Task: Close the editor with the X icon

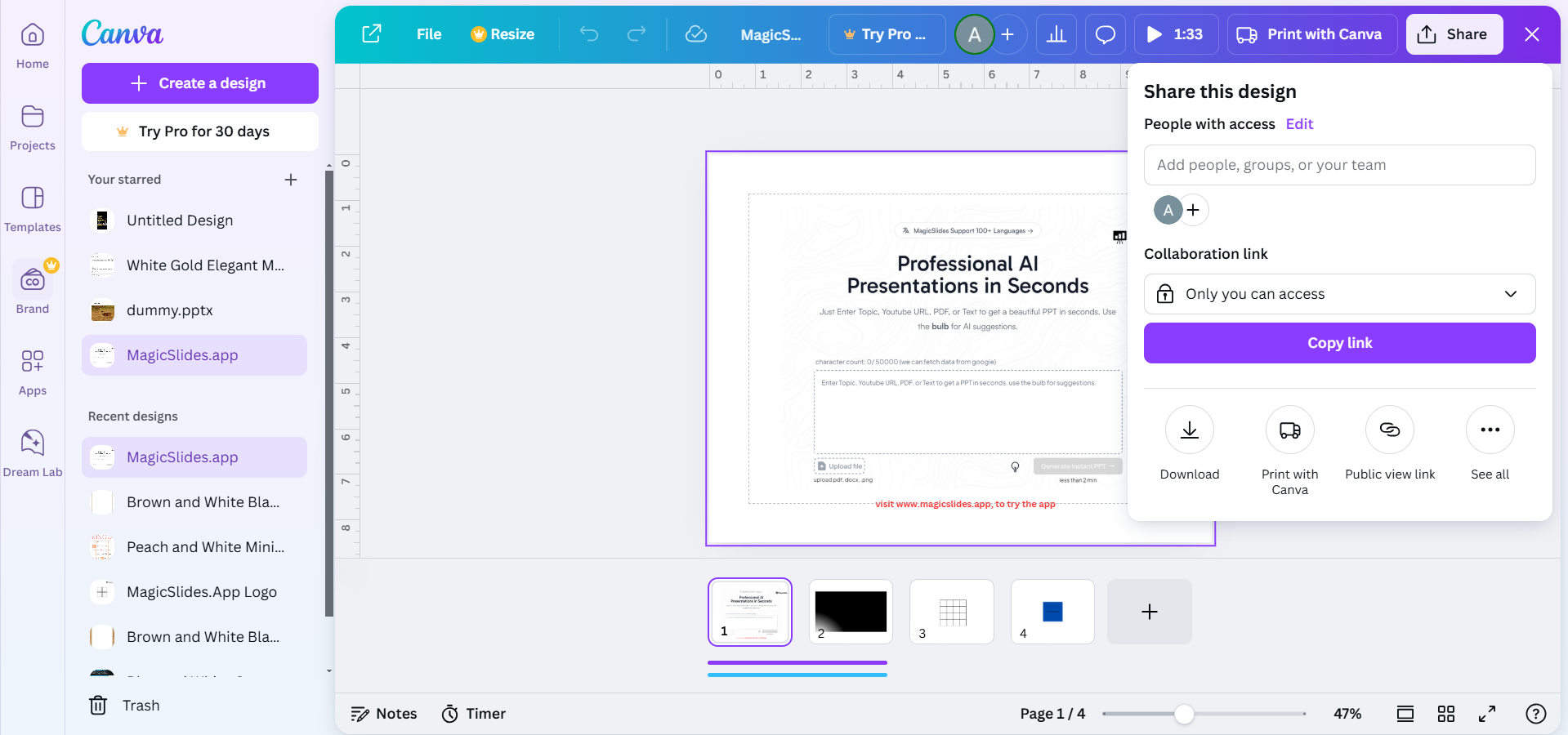Action: [x=1532, y=34]
